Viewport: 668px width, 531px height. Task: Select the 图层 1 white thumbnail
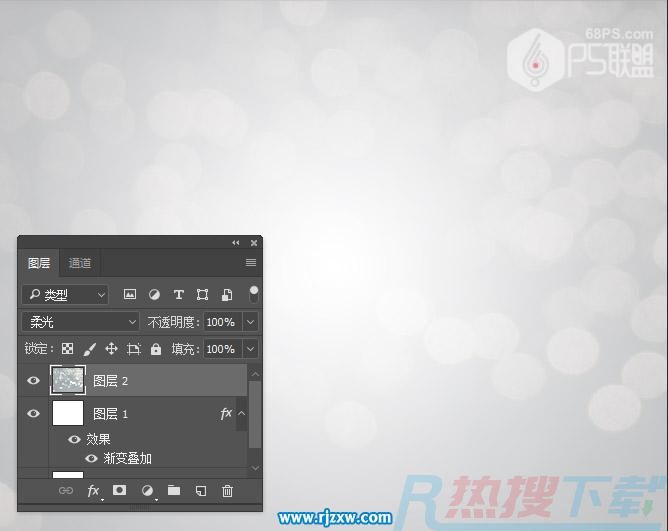tap(68, 413)
